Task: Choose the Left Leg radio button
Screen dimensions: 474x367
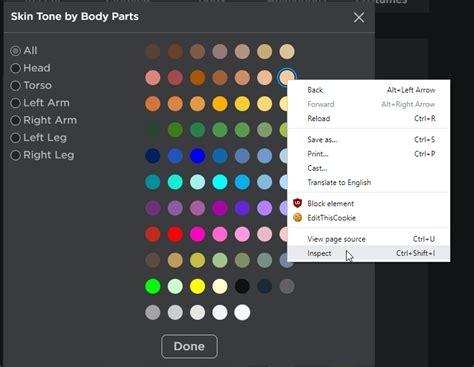Action: 15,137
